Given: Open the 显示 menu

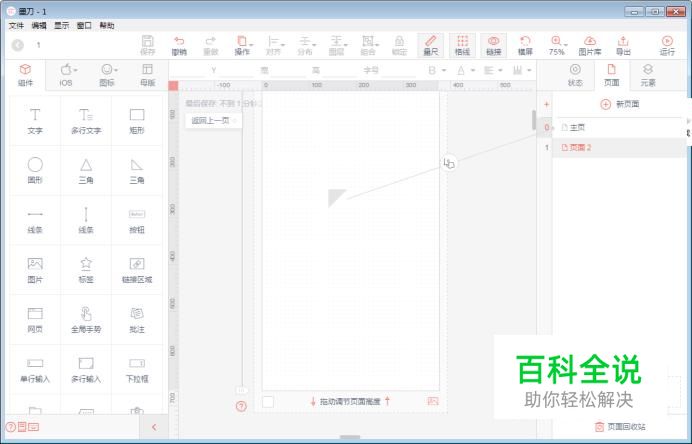Looking at the screenshot, I should click(61, 26).
